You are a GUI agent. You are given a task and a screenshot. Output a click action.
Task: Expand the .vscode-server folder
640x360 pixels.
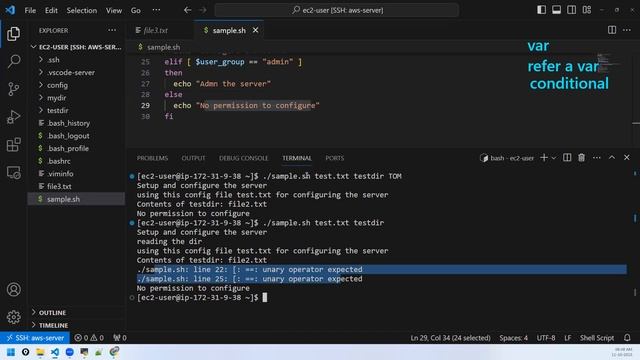[x=76, y=72]
